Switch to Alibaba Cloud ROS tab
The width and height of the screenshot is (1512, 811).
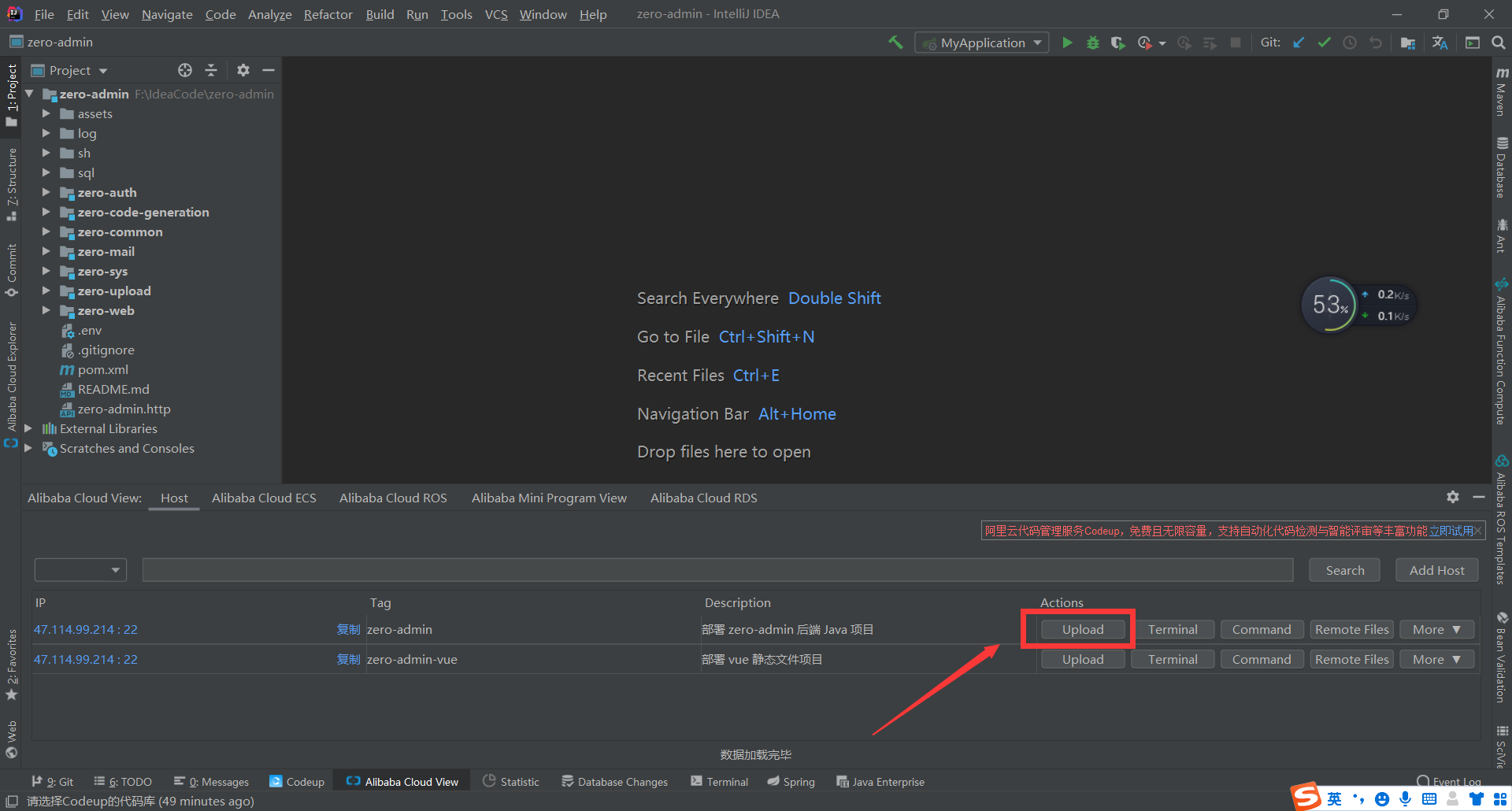(x=393, y=498)
